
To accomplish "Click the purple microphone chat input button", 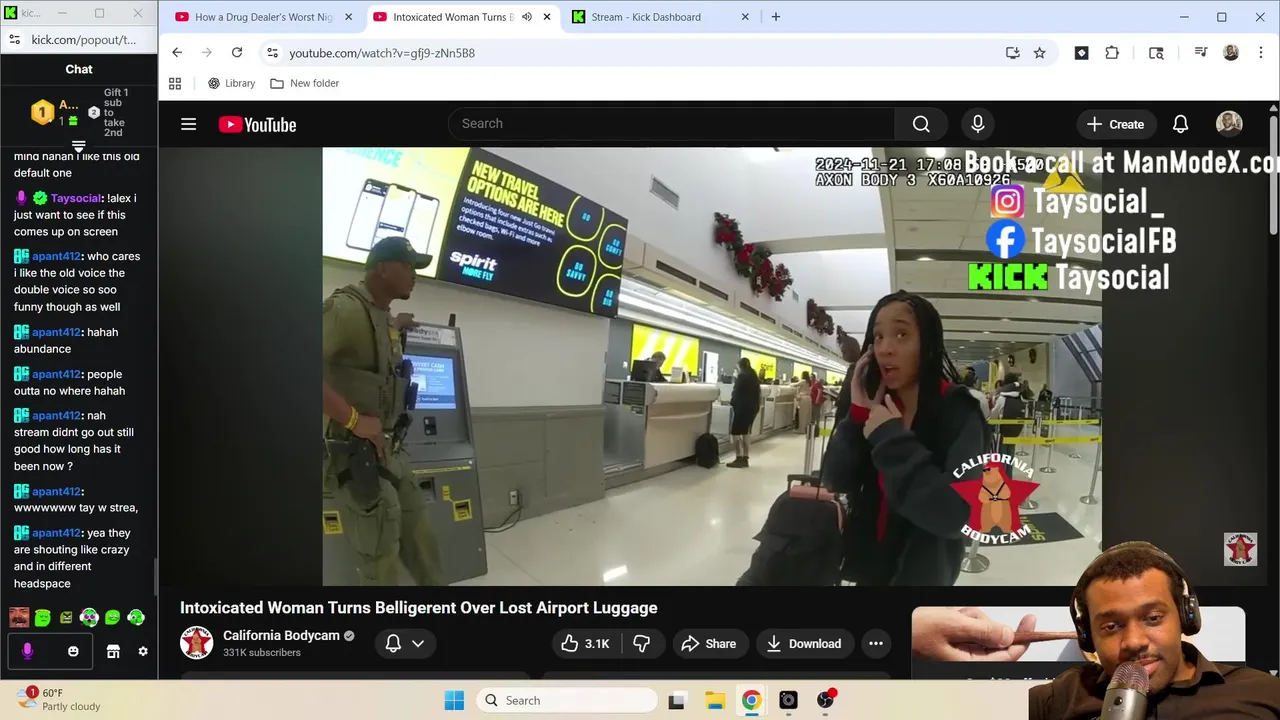I will pos(27,651).
